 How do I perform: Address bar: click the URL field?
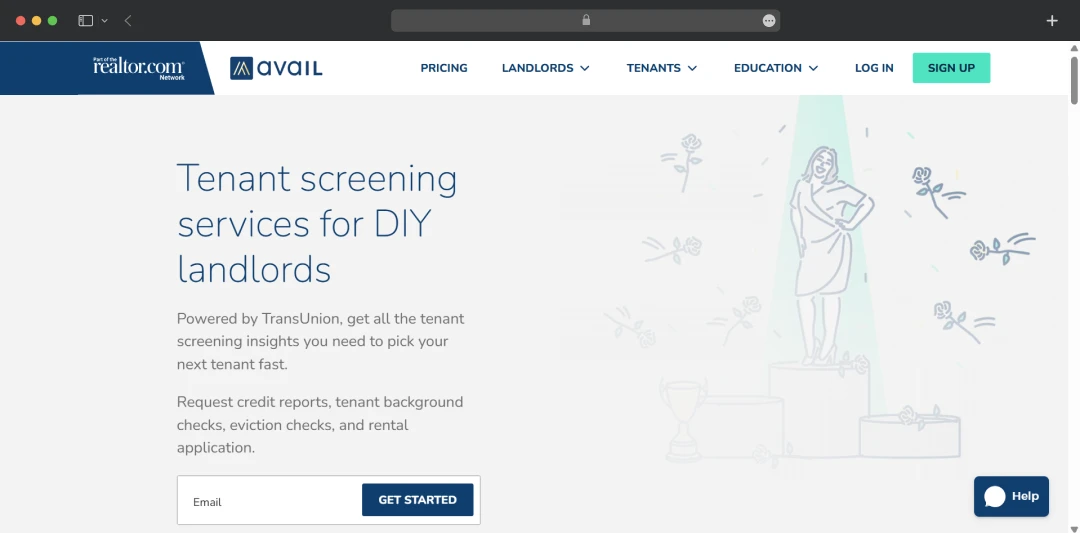coord(585,21)
